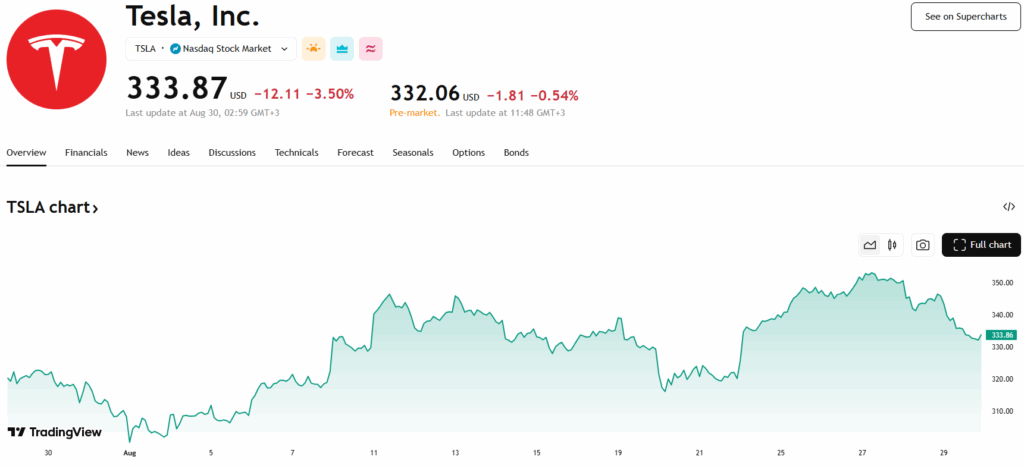Click the TradingView logo on chart
The width and height of the screenshot is (1024, 469).
coord(55,432)
